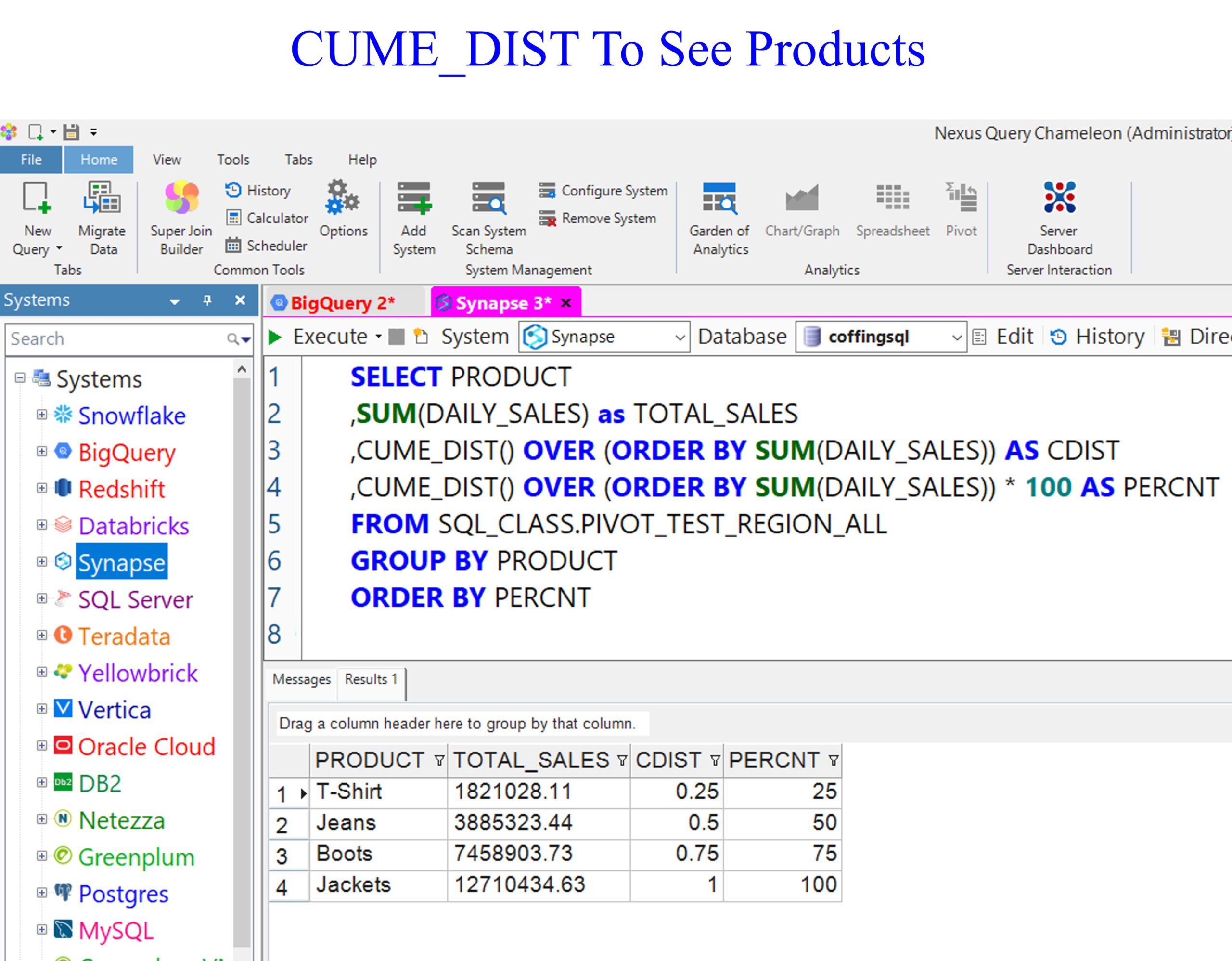
Task: Open the Server Dashboard
Action: tap(1059, 197)
